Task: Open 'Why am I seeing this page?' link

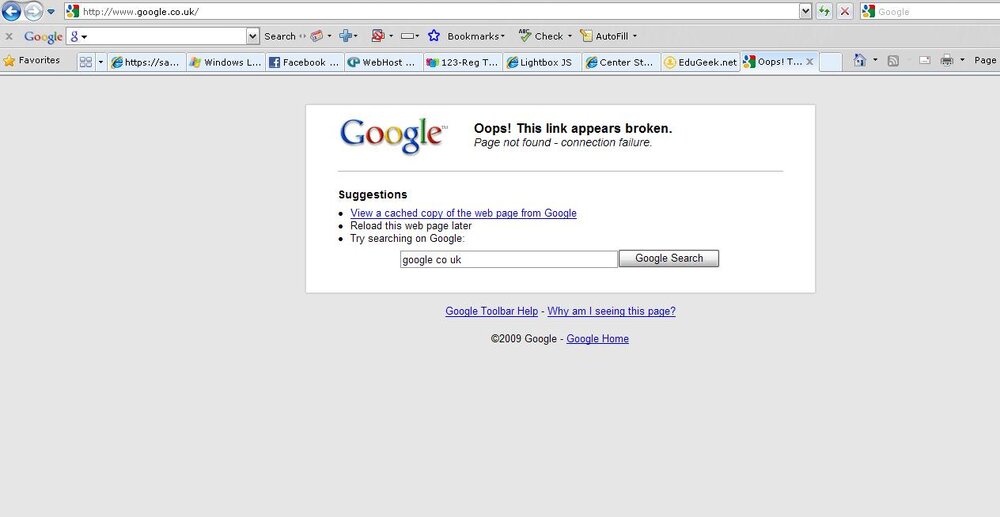Action: coord(612,311)
